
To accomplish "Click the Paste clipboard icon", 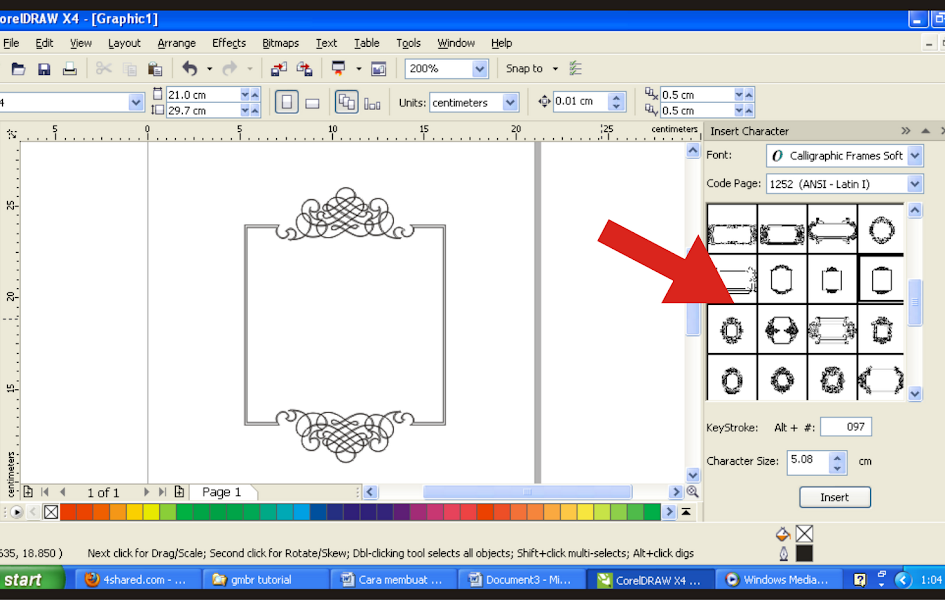I will coord(155,69).
